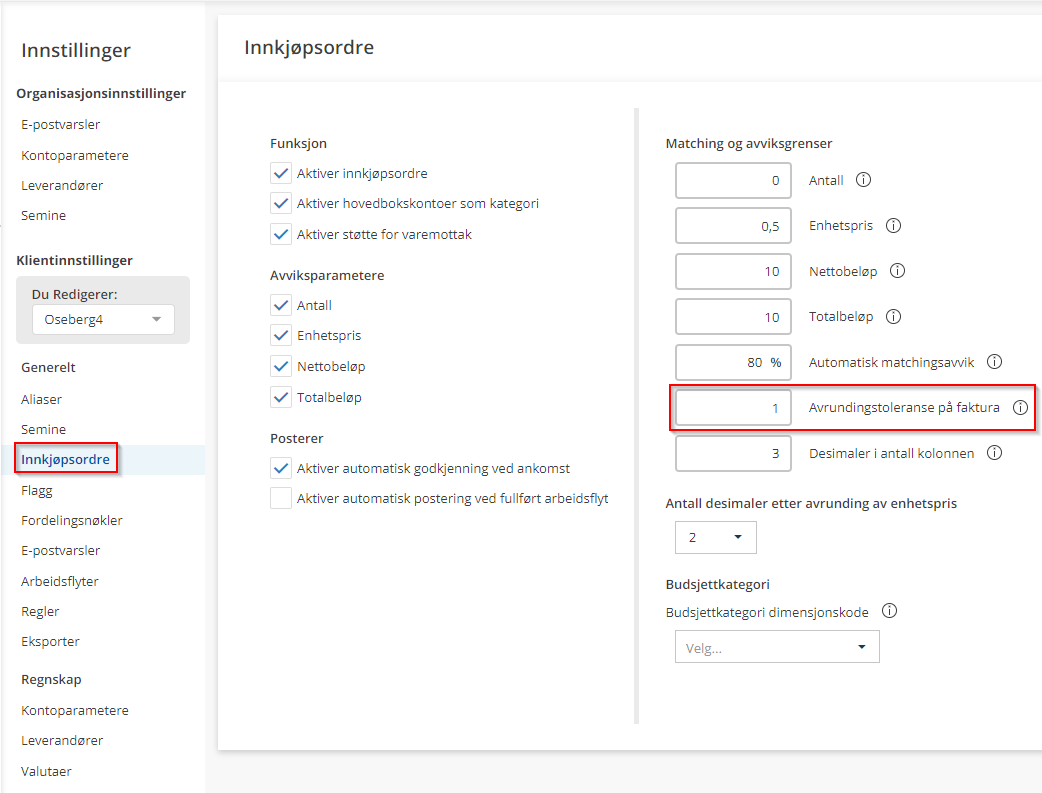1042x793 pixels.
Task: Click info icon for Avrundingstoleranse på faktura
Action: (1020, 408)
